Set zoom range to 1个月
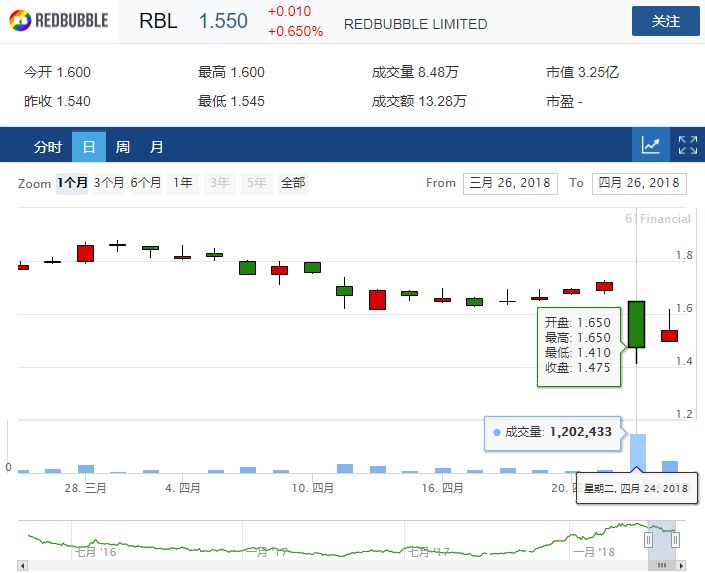The height and width of the screenshot is (573, 705). 72,183
